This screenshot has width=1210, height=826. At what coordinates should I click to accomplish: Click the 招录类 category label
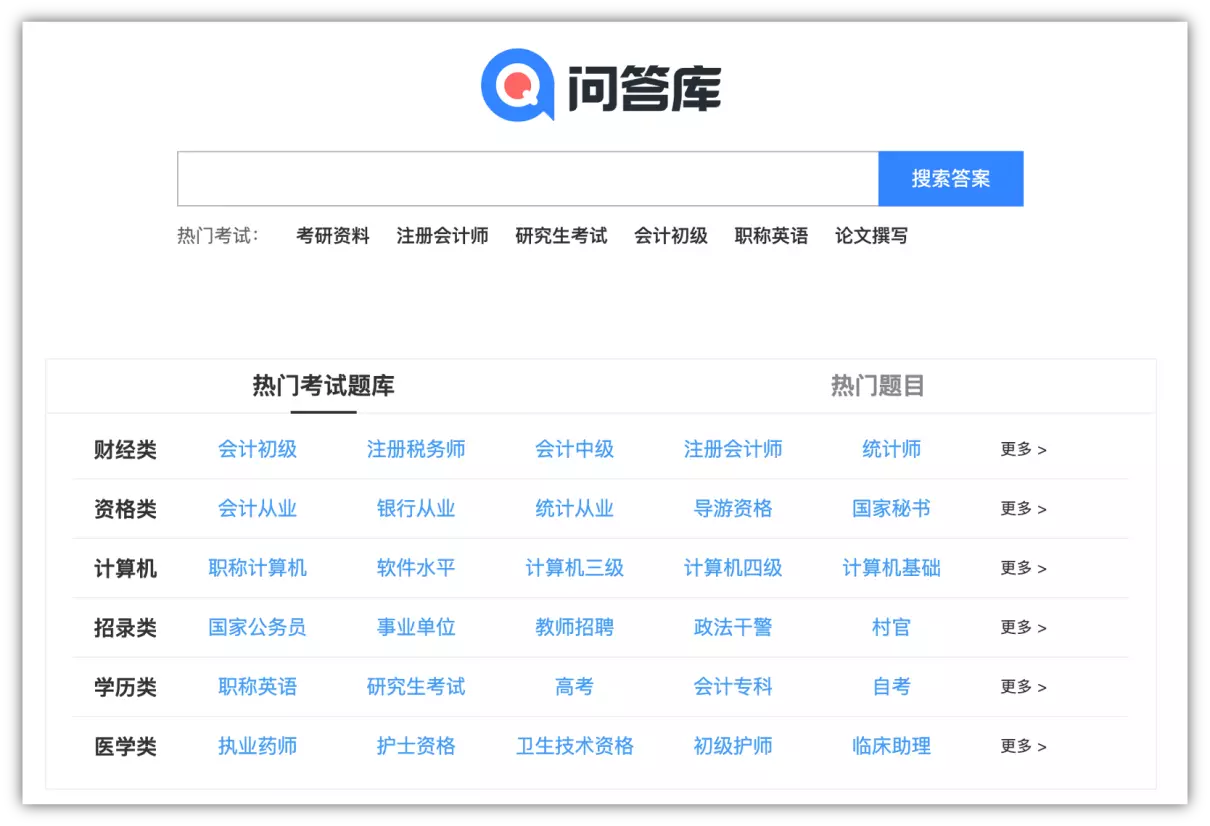126,628
